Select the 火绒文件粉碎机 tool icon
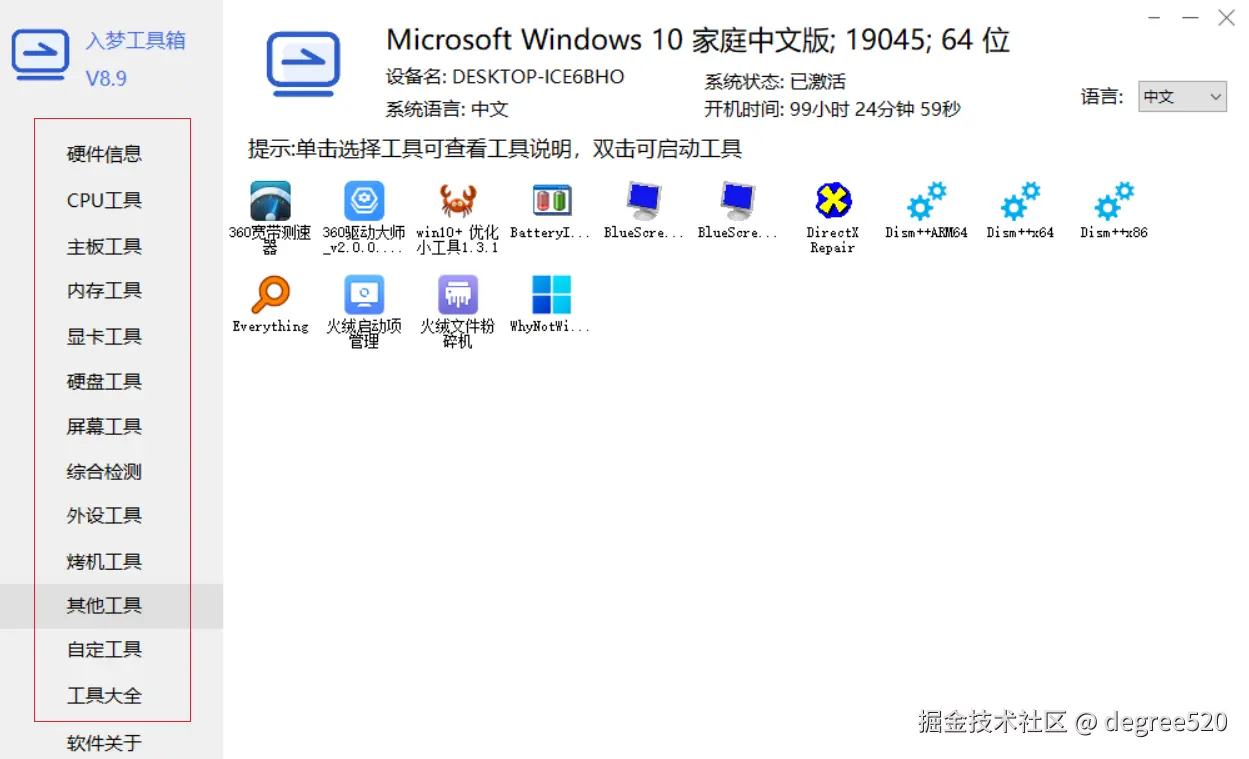This screenshot has width=1249, height=759. point(458,295)
